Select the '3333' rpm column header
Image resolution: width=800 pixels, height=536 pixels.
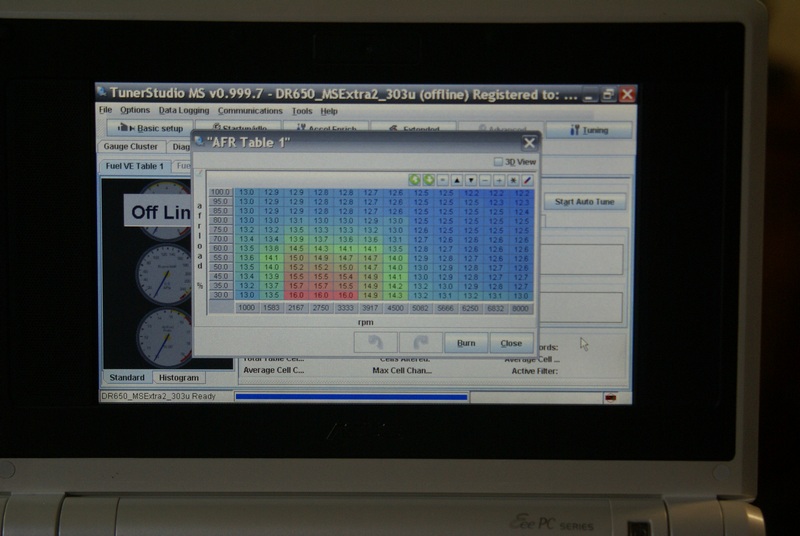345,308
